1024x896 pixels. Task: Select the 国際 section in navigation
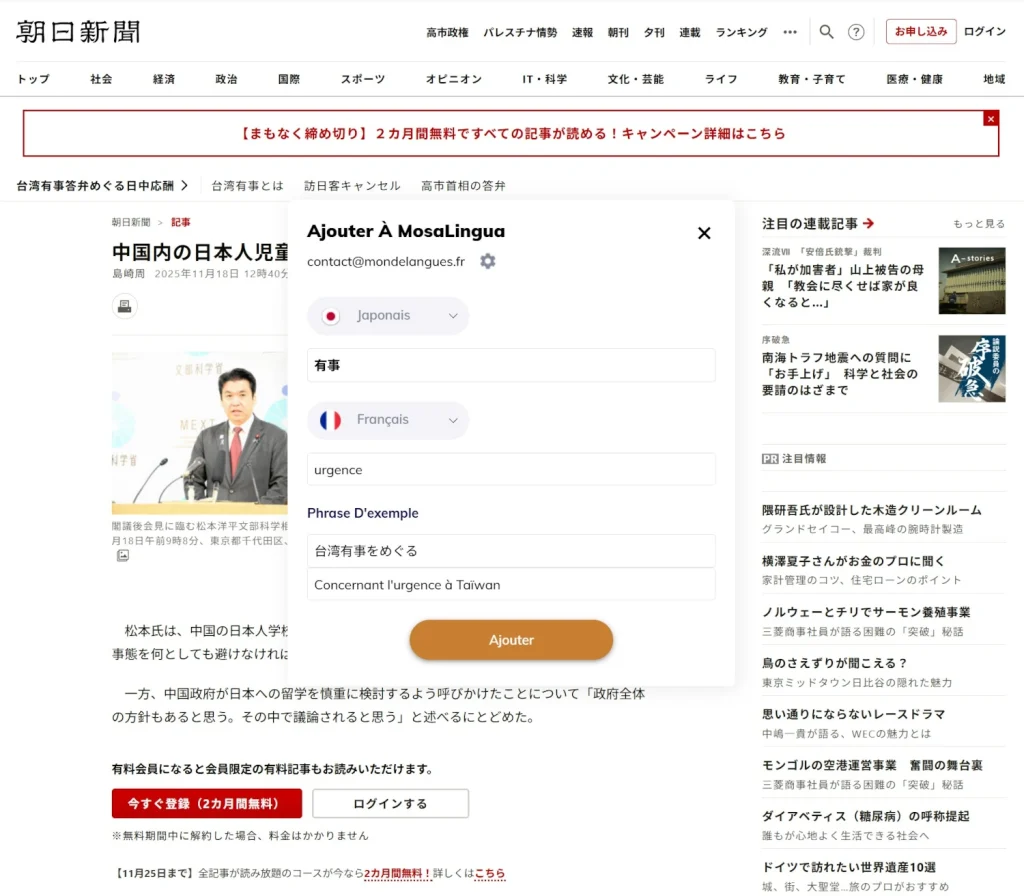[x=289, y=79]
